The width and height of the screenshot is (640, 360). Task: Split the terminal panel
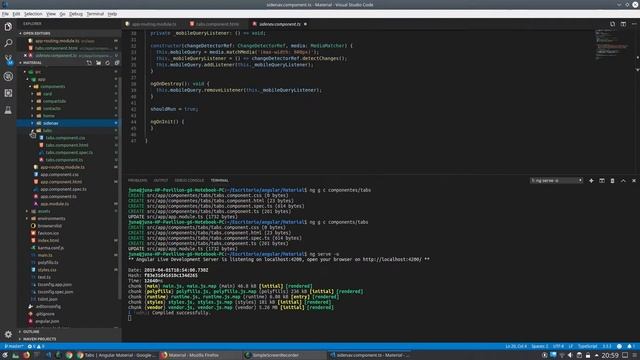tap(602, 180)
